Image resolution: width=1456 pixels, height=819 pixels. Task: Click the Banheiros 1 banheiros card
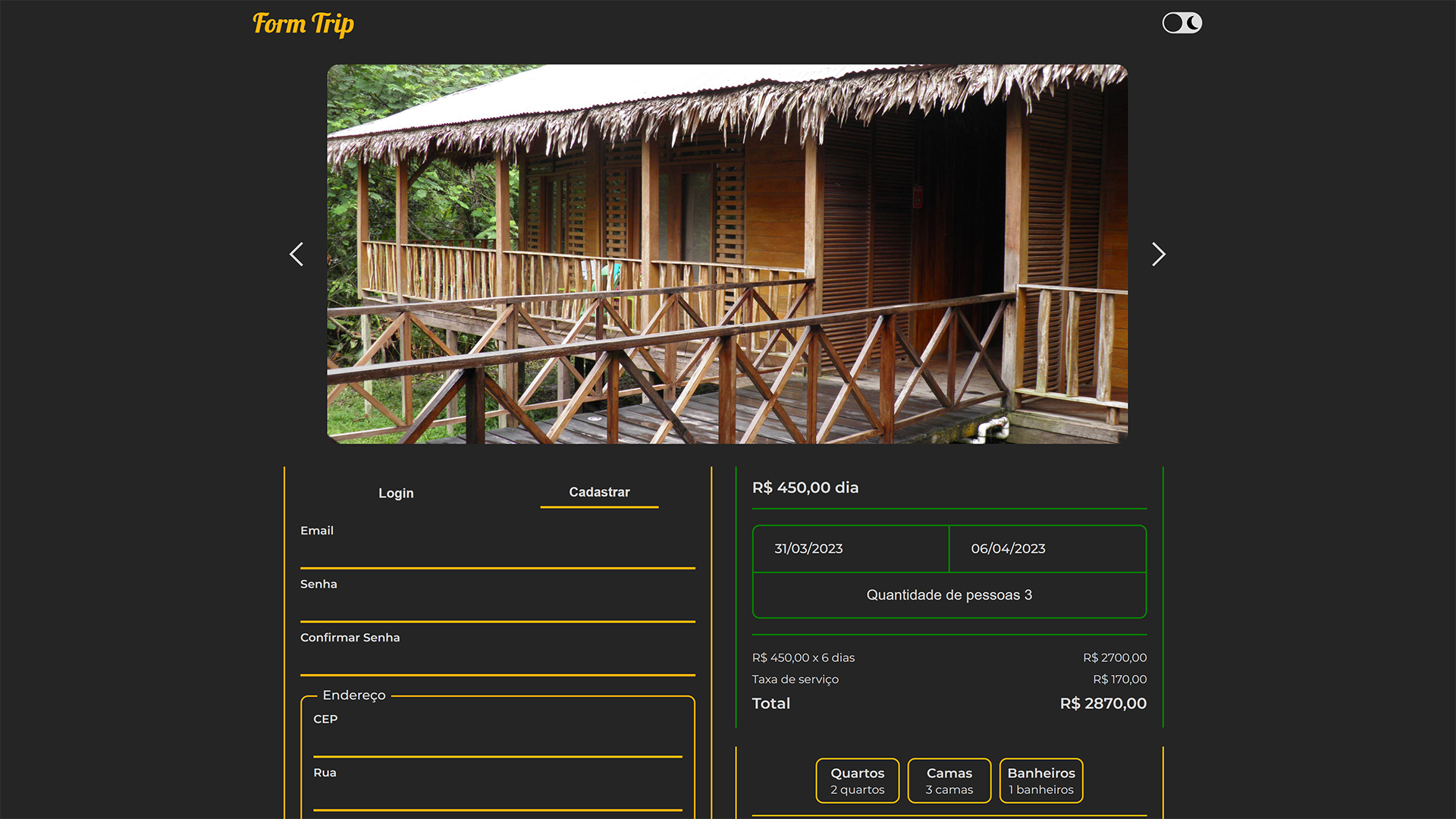point(1041,780)
